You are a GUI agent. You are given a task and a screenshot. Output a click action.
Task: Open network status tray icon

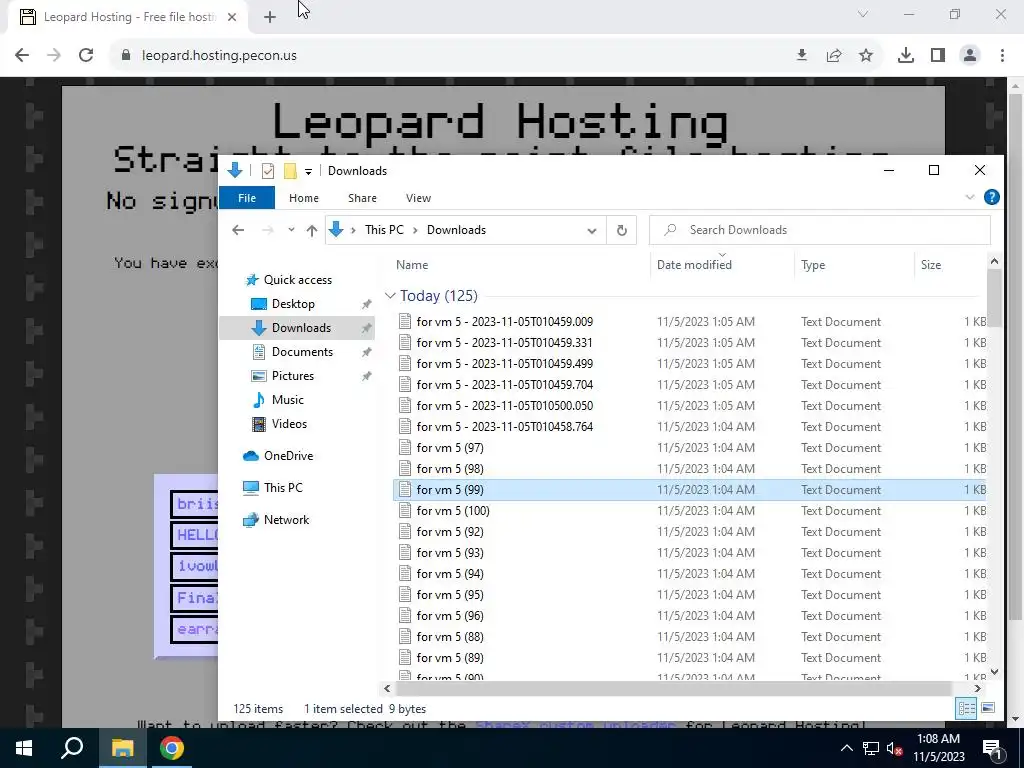click(x=871, y=748)
